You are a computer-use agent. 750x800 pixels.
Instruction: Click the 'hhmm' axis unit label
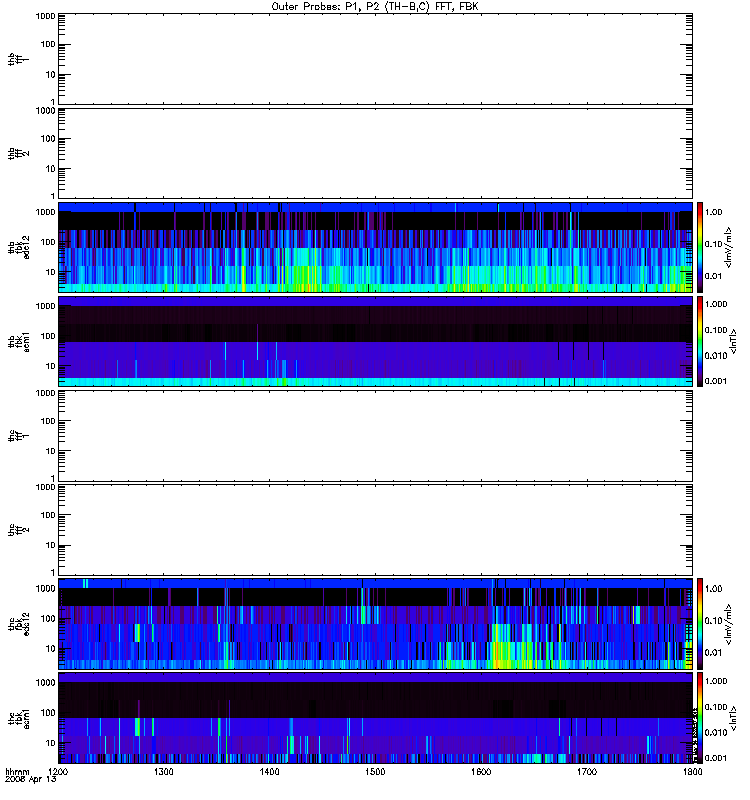click(17, 771)
